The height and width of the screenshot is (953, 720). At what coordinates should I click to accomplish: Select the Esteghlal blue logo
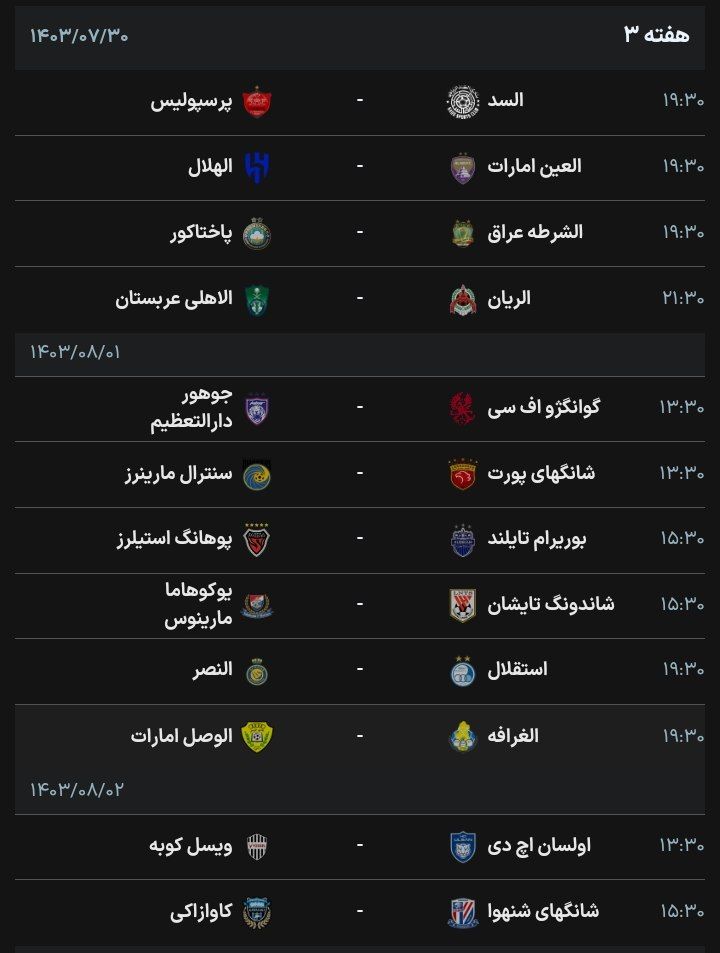[x=462, y=670]
